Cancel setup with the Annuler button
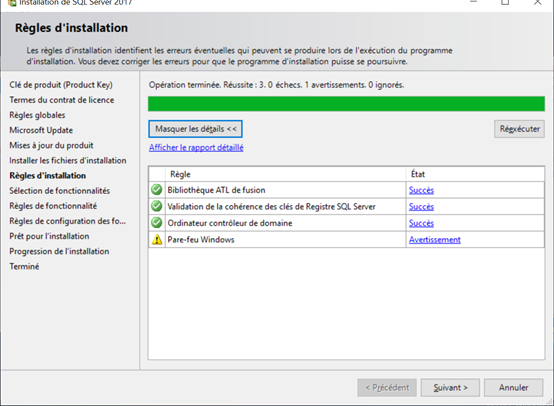 click(x=513, y=388)
